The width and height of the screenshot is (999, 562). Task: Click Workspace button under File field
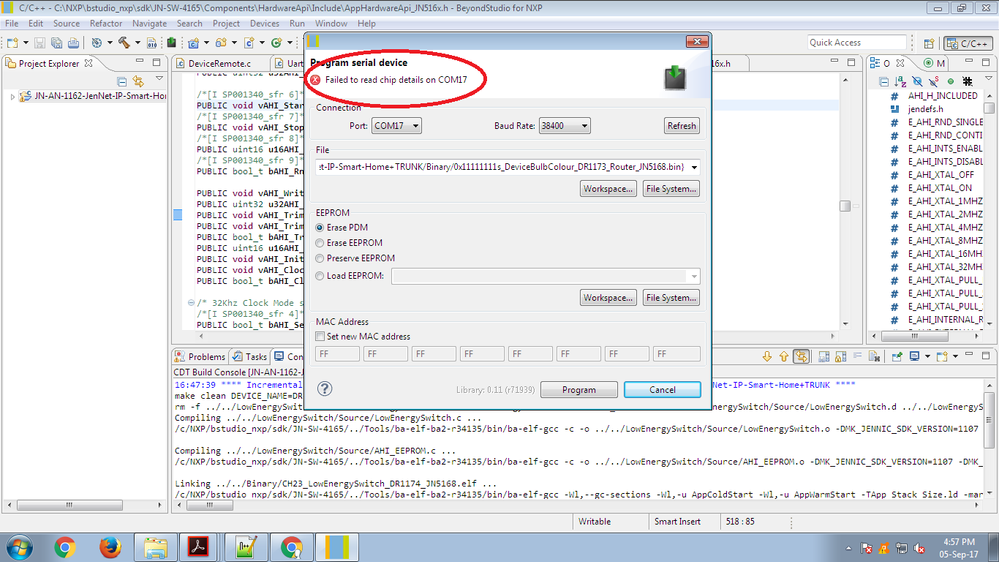[x=608, y=189]
